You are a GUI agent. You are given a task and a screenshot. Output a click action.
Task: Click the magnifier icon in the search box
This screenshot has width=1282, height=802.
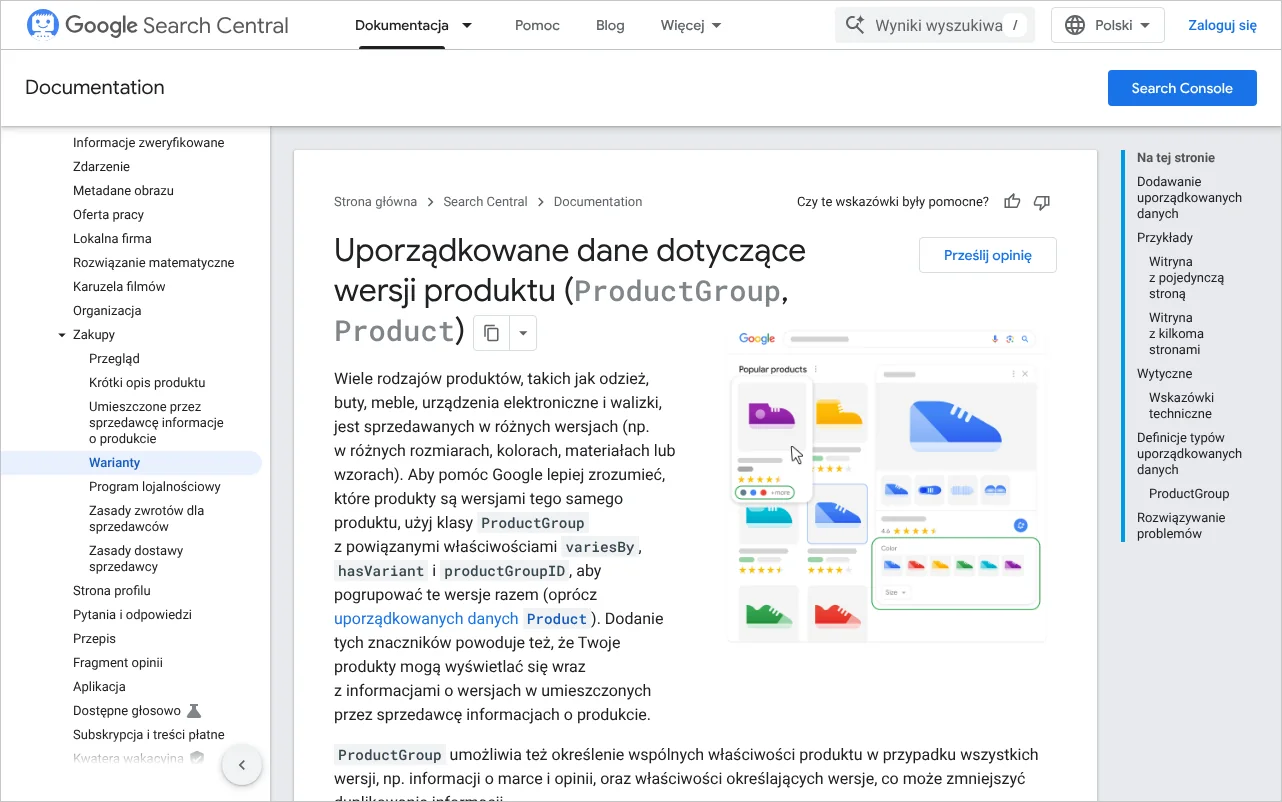click(854, 25)
